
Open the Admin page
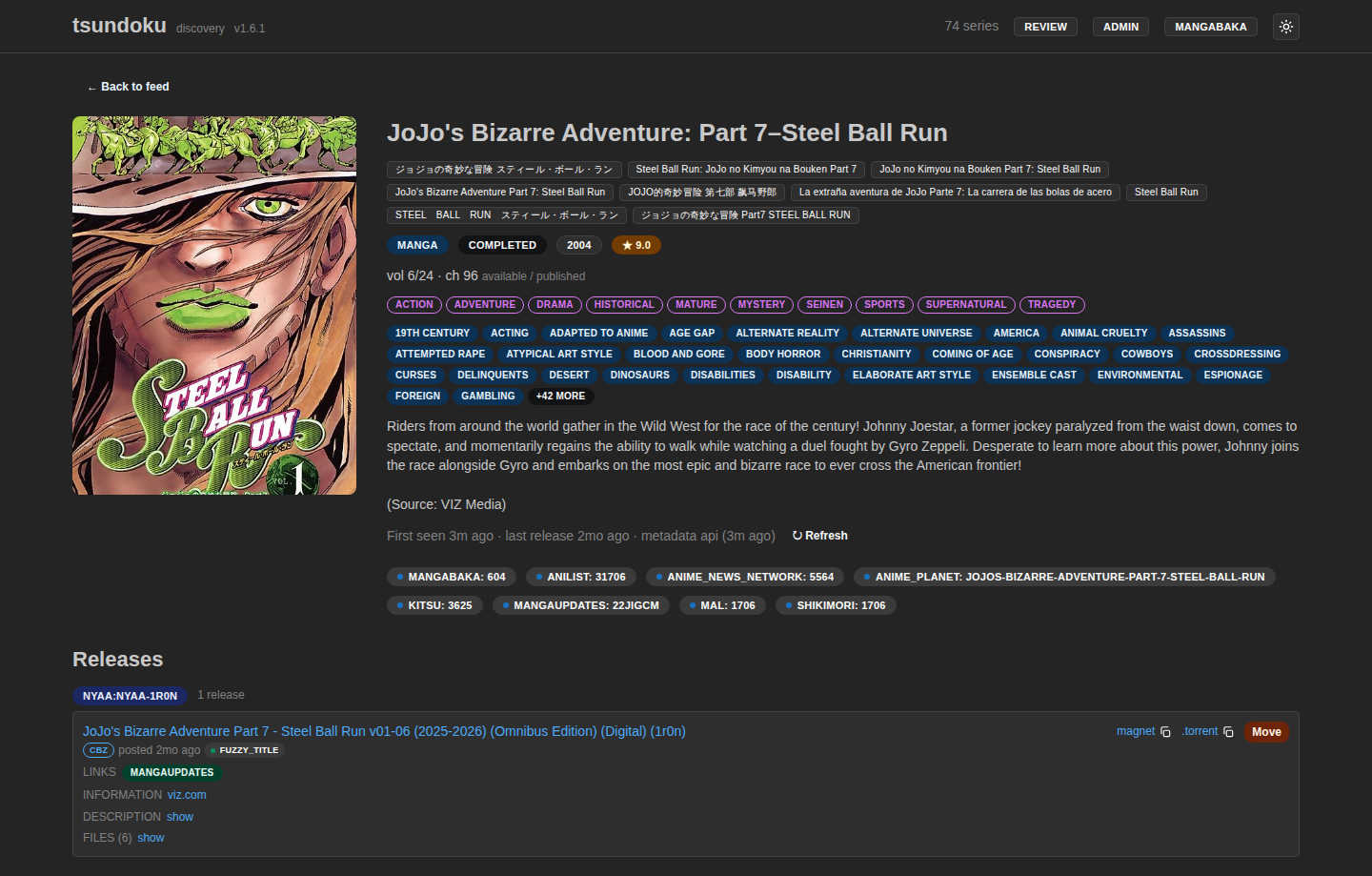point(1120,27)
